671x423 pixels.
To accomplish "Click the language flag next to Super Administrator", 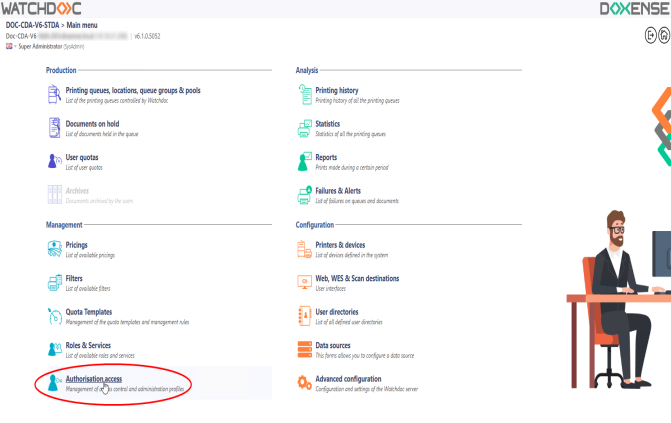I will tap(9, 47).
